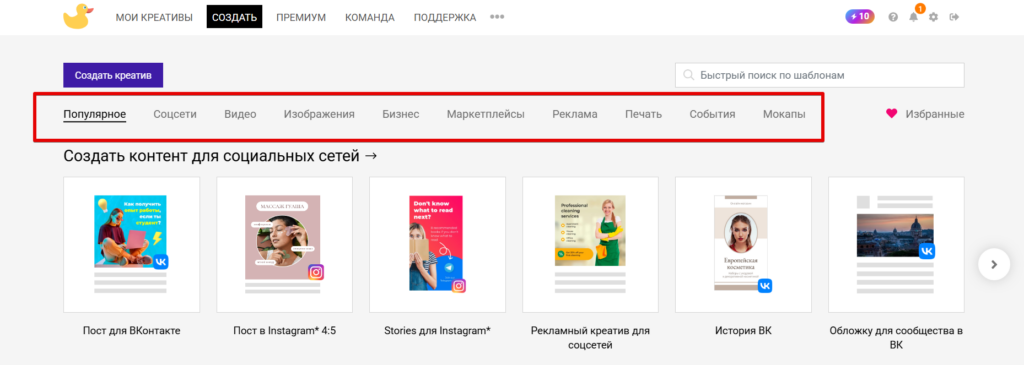The height and width of the screenshot is (365, 1024).
Task: Switch to the Маркетплейсы tab
Action: point(486,114)
